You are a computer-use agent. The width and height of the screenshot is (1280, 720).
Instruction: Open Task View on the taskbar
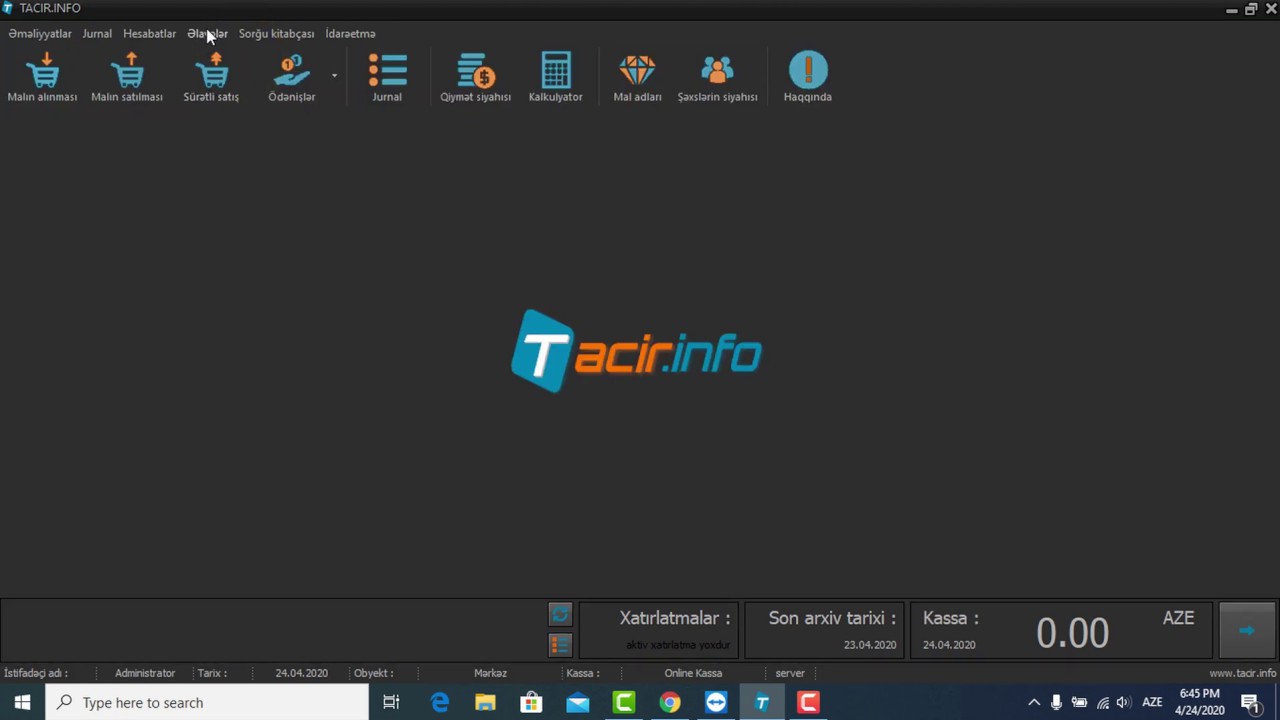pos(391,703)
